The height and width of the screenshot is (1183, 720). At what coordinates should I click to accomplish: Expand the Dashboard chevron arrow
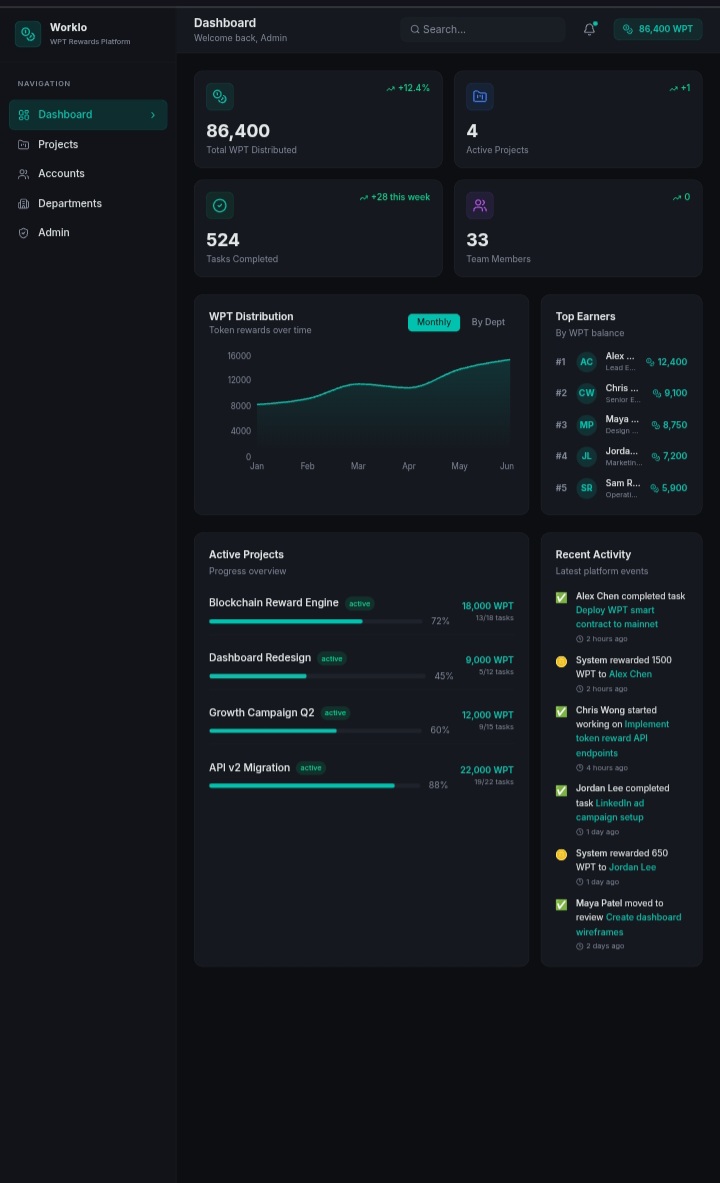pyautogui.click(x=152, y=115)
